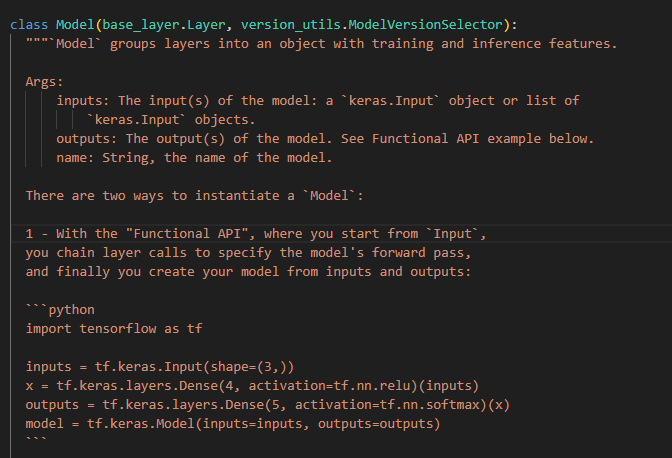Click 'ModelVersionSelector' in the class bases
The width and height of the screenshot is (672, 458).
tap(425, 24)
